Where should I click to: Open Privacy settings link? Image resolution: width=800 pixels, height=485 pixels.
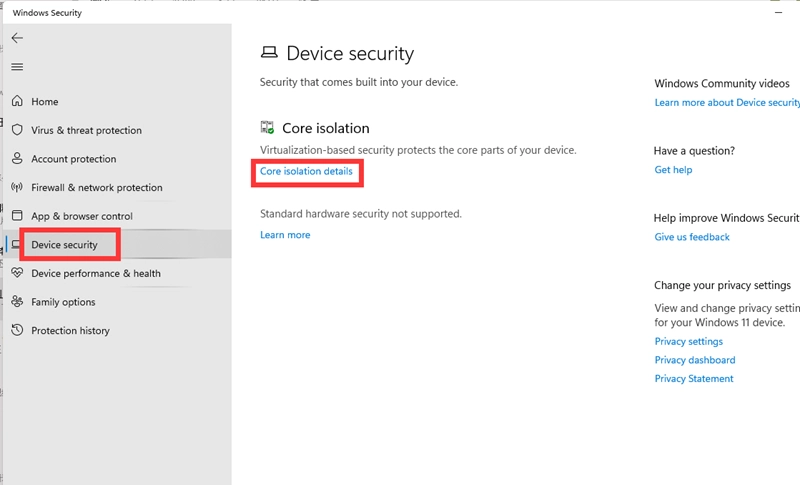click(689, 341)
